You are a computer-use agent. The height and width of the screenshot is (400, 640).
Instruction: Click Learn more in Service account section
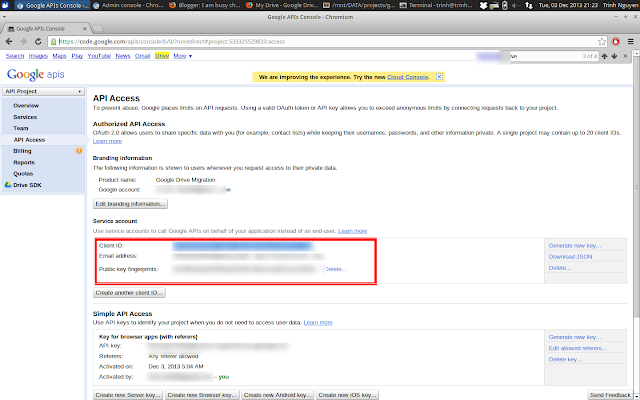pos(353,231)
